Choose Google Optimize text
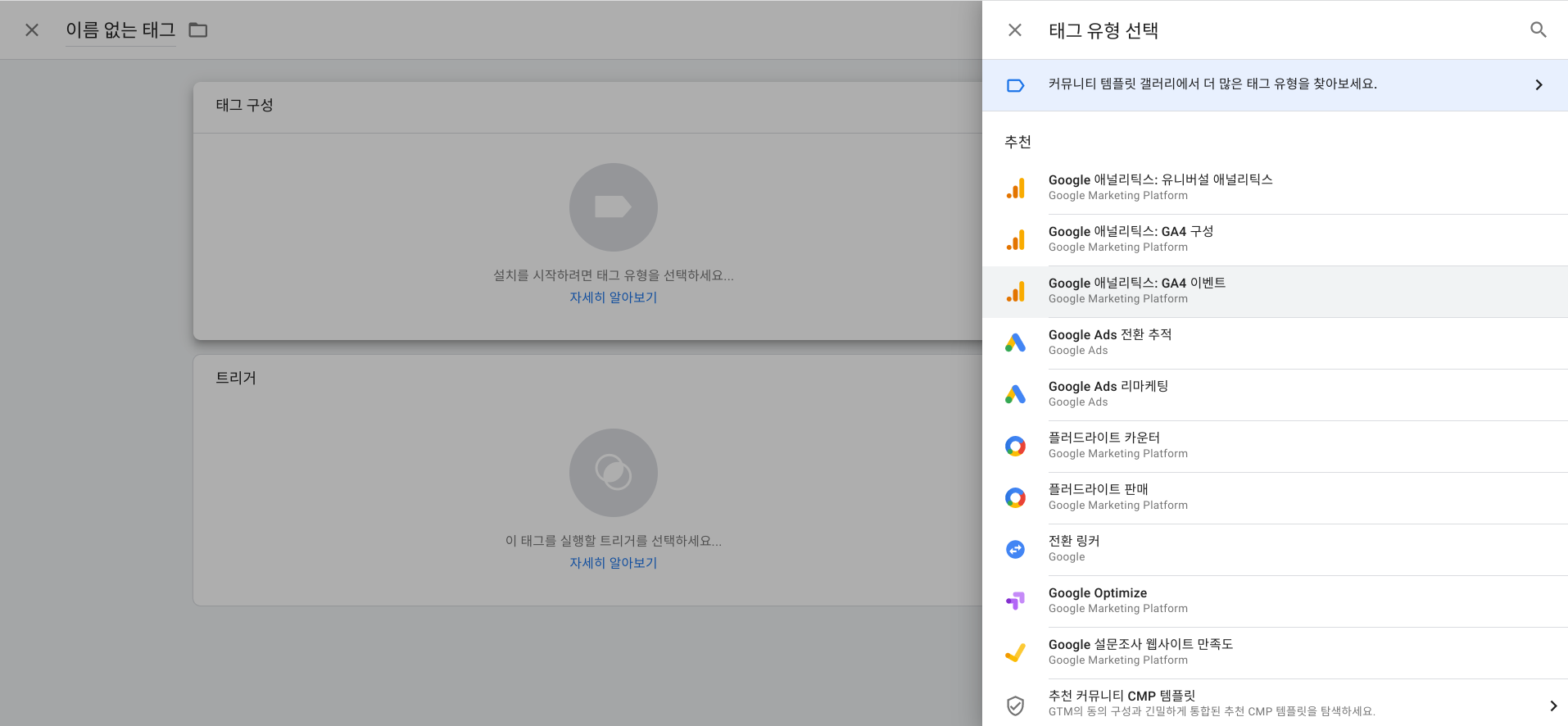The width and height of the screenshot is (1568, 726). 1098,592
